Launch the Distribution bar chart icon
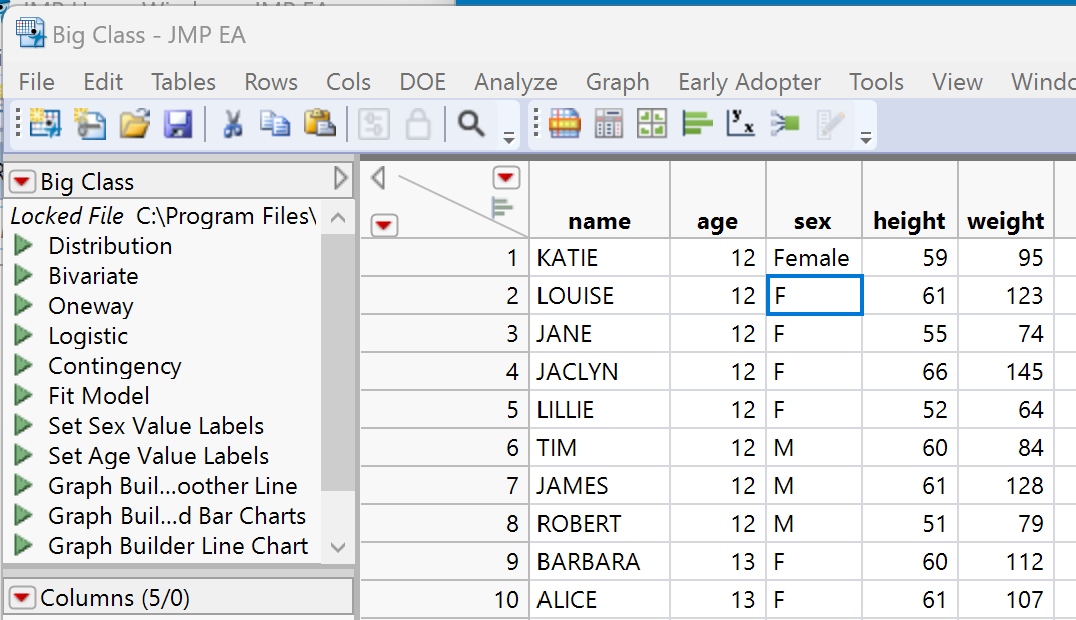Image resolution: width=1076 pixels, height=620 pixels. point(696,124)
